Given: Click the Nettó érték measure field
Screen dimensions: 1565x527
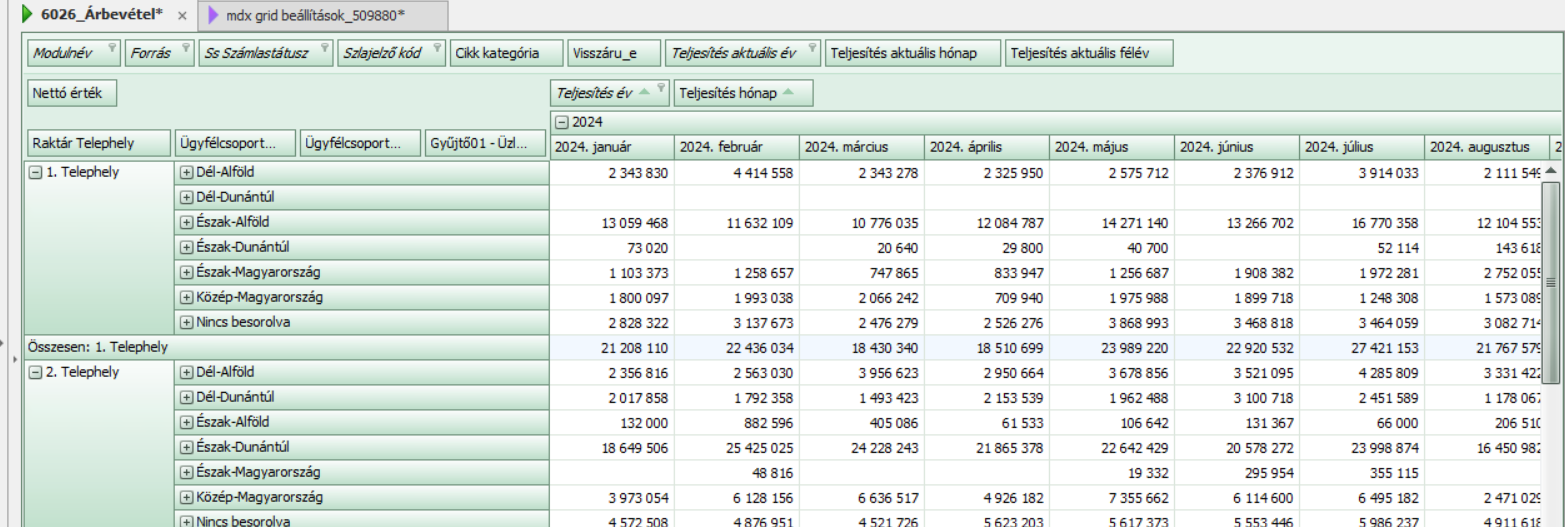Looking at the screenshot, I should [x=72, y=93].
